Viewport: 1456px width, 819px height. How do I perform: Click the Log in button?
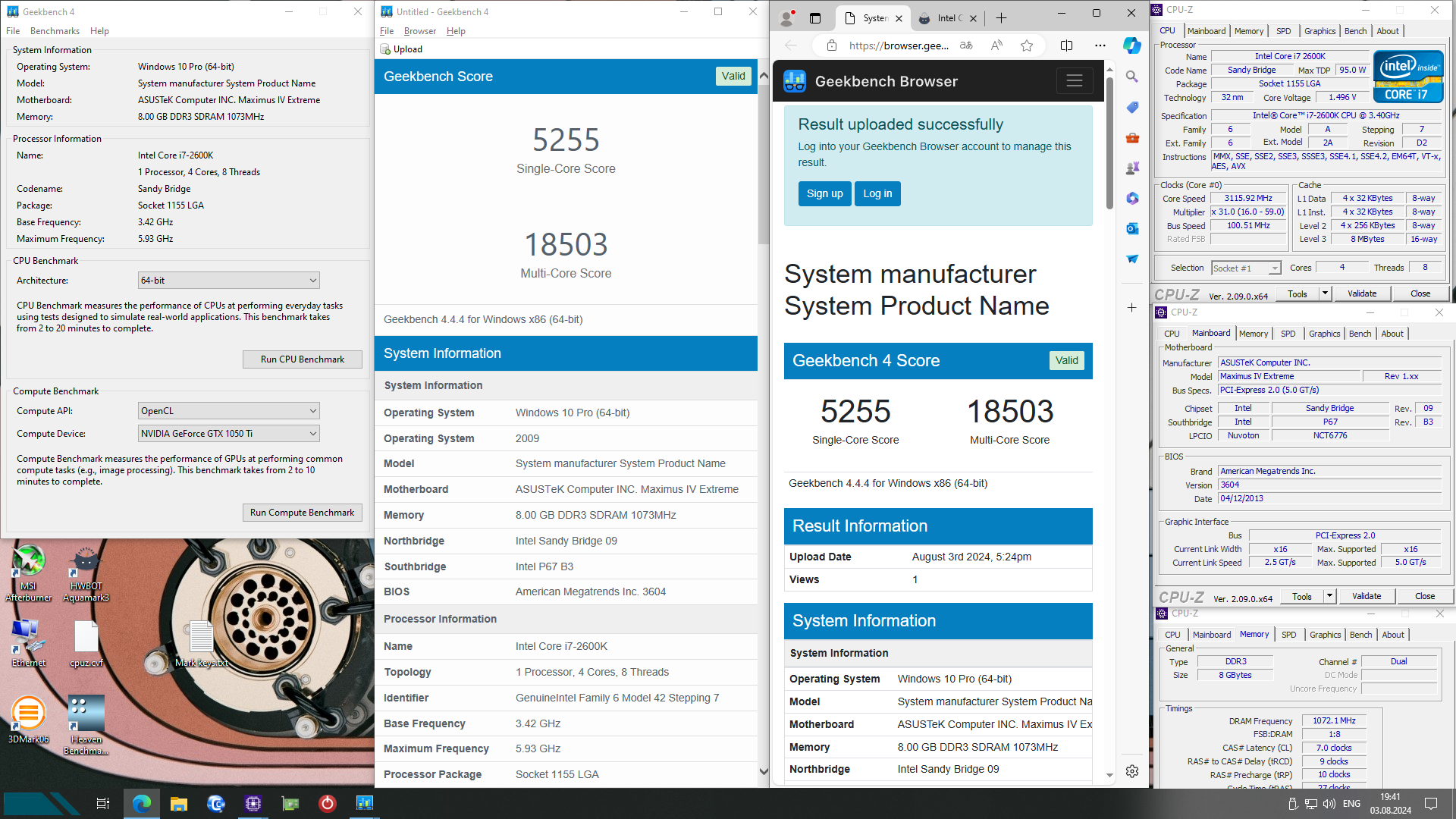coord(877,193)
